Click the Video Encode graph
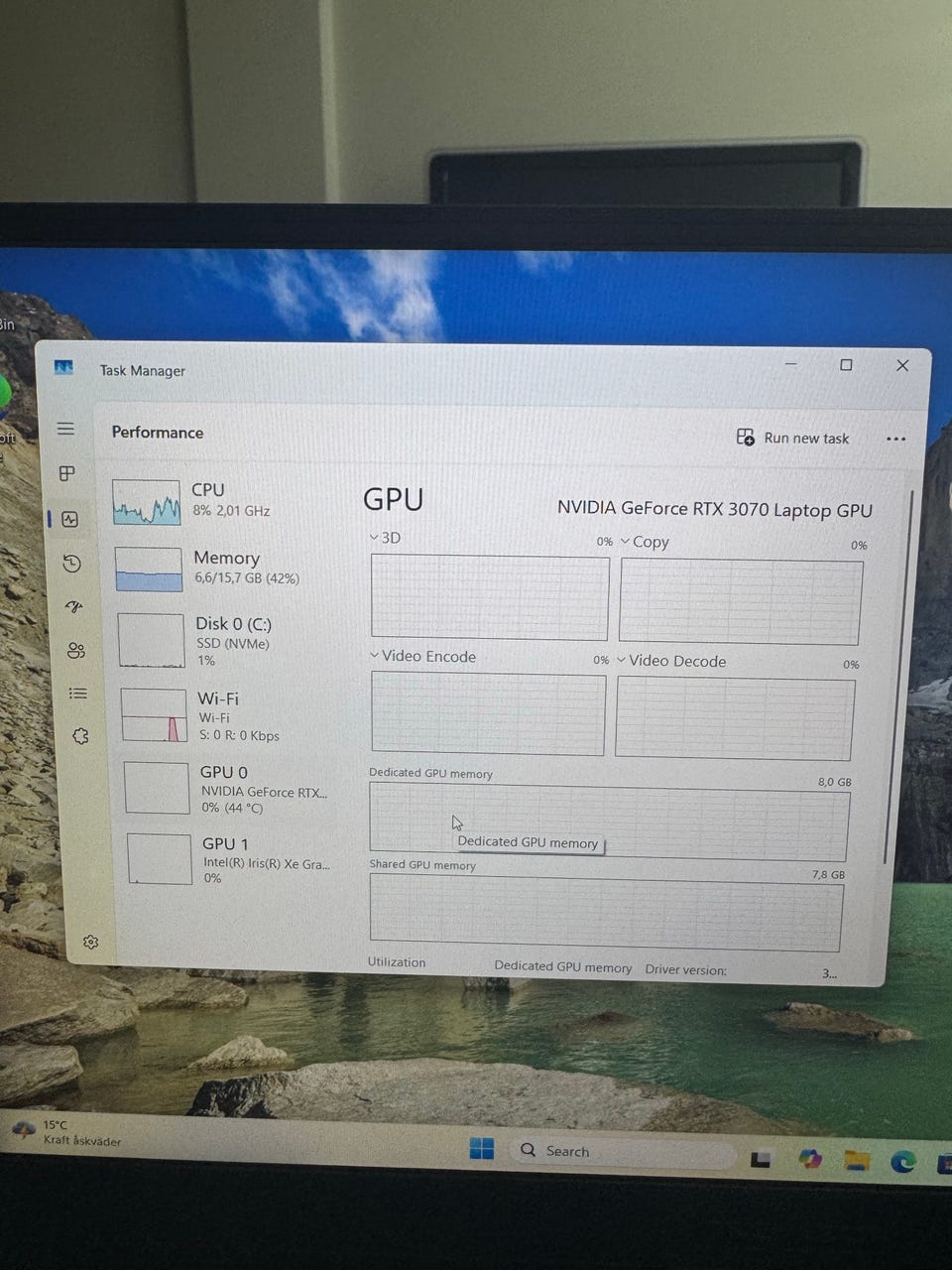This screenshot has height=1270, width=952. [x=488, y=713]
